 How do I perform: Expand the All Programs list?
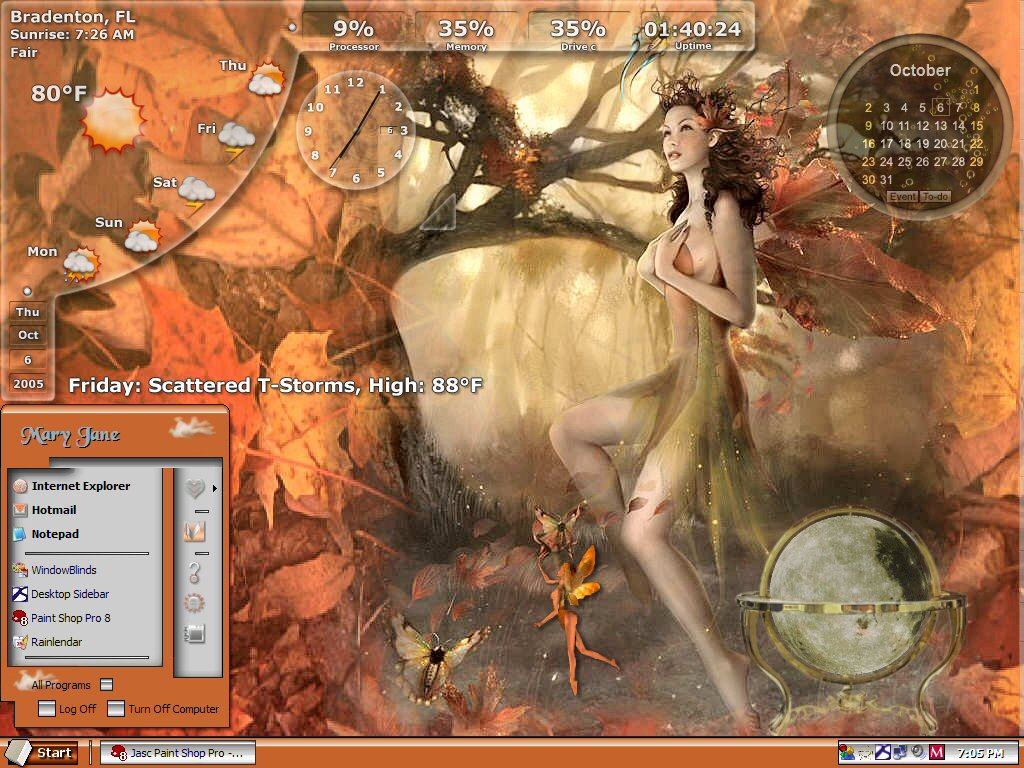pyautogui.click(x=72, y=684)
